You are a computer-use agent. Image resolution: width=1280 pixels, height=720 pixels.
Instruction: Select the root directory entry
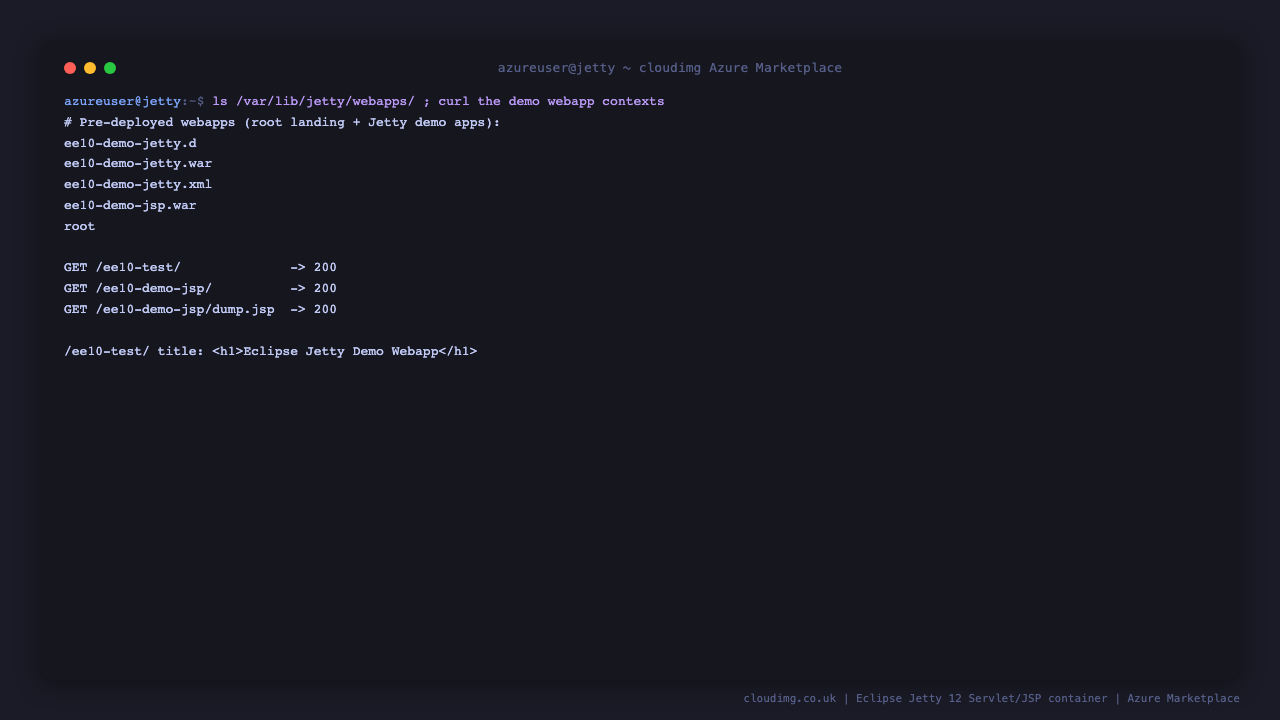80,227
